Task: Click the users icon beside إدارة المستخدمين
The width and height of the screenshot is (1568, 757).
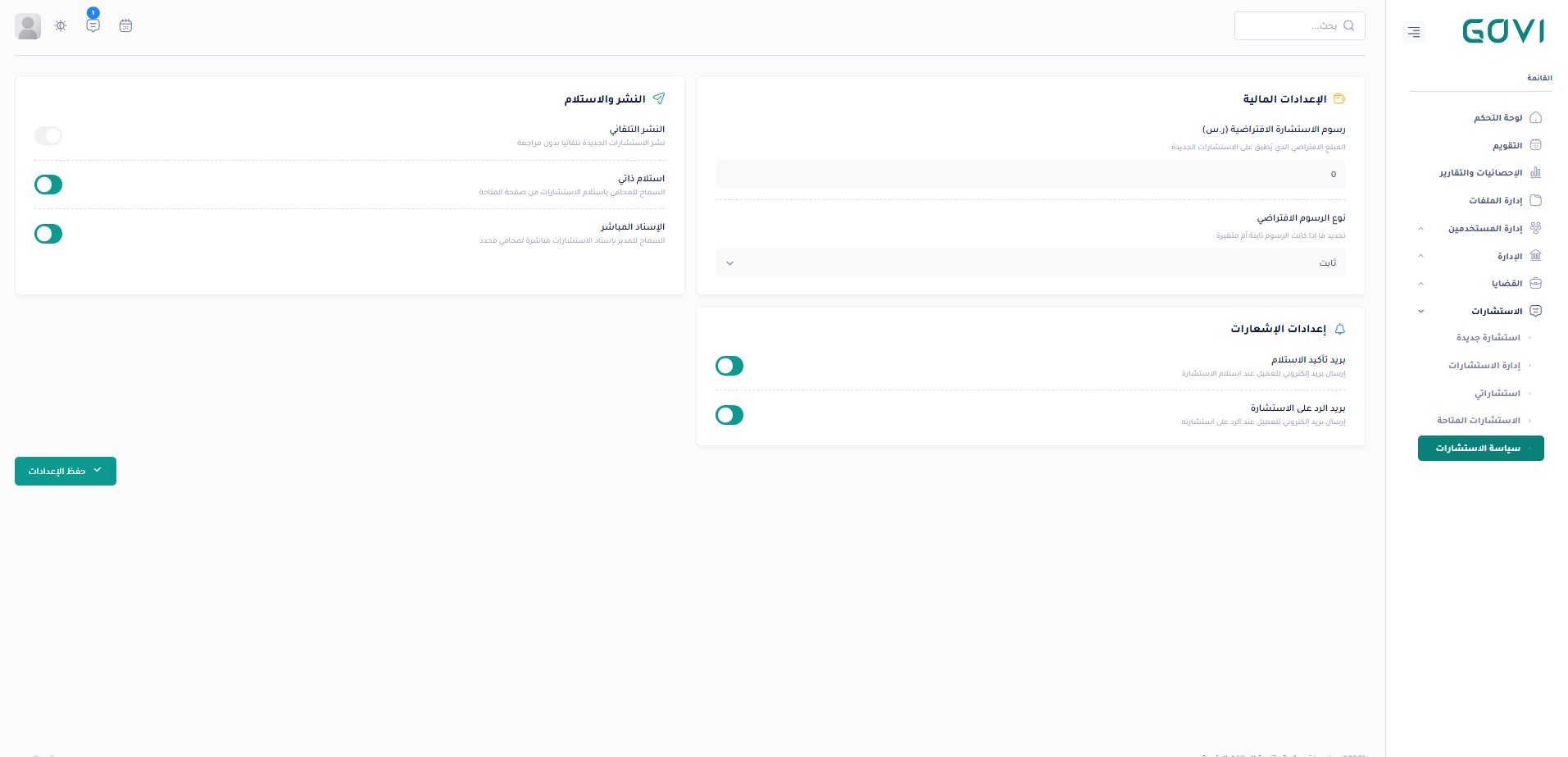Action: pyautogui.click(x=1536, y=228)
